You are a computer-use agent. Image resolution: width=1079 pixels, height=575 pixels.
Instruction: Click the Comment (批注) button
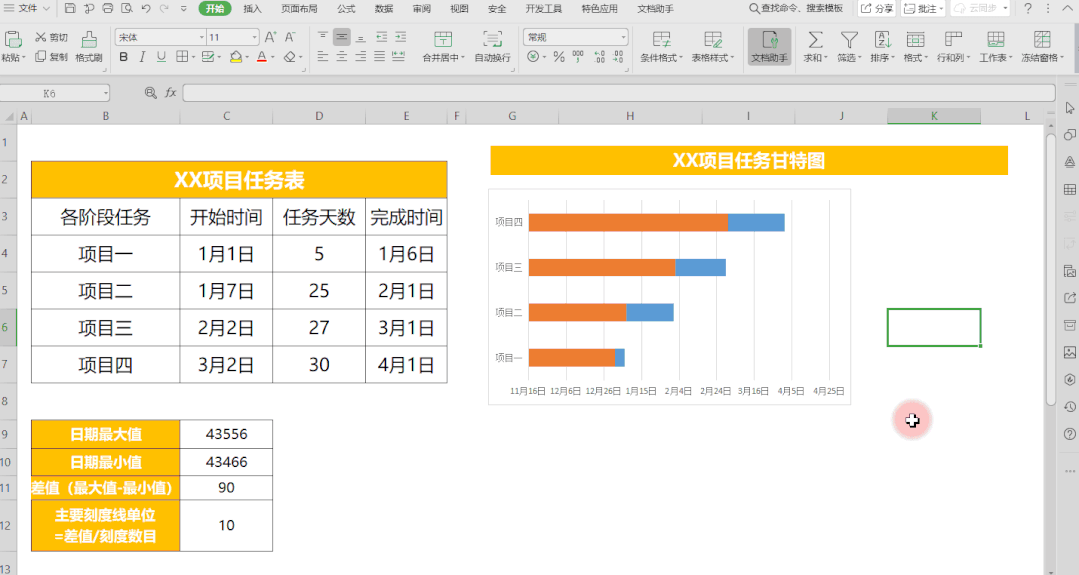click(922, 8)
